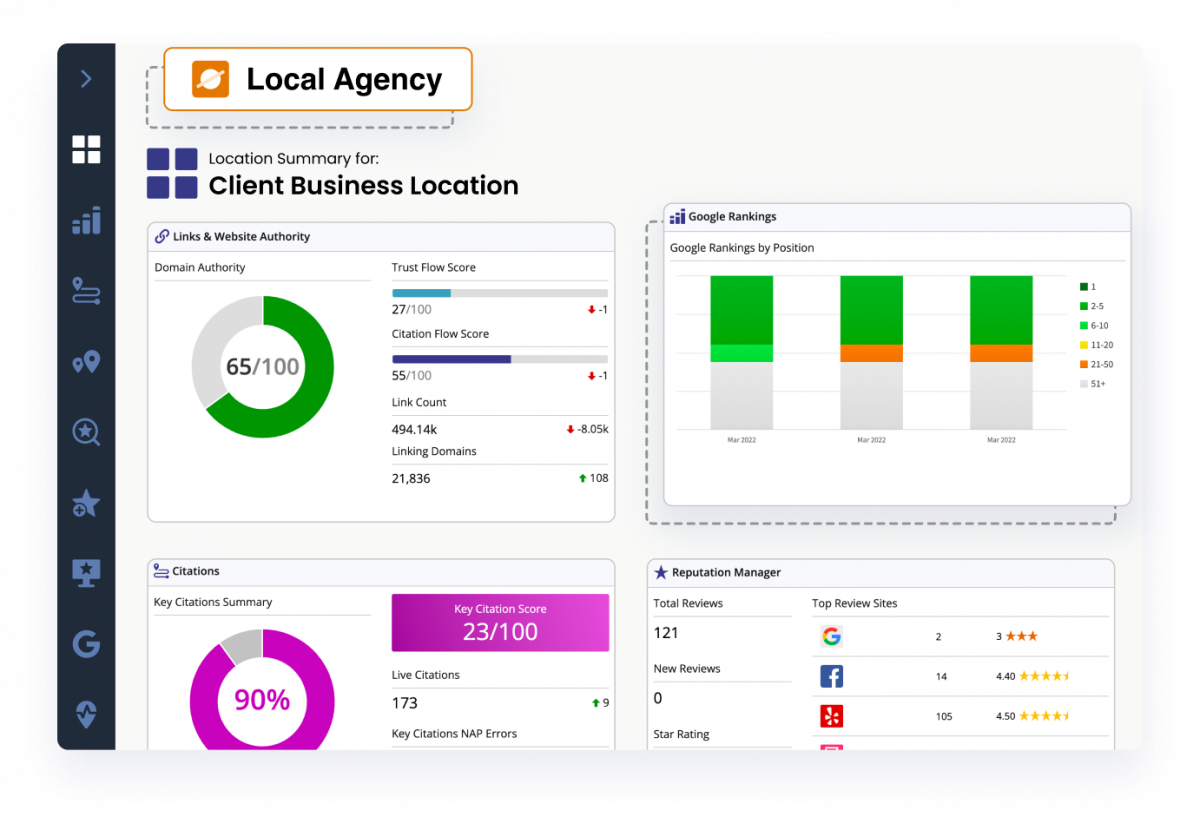Click the 65/100 Domain Authority donut chart

tap(262, 368)
